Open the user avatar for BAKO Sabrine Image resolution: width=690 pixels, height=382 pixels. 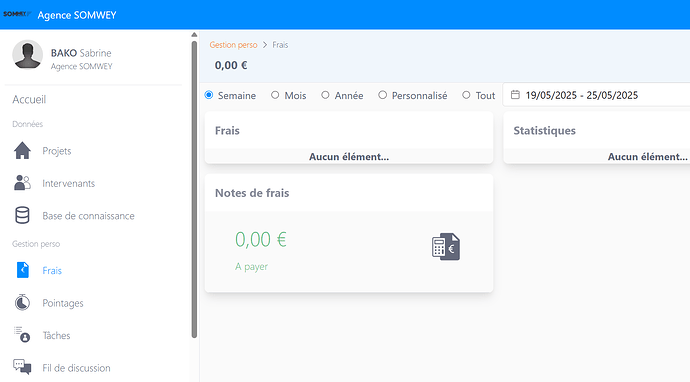tap(27, 55)
